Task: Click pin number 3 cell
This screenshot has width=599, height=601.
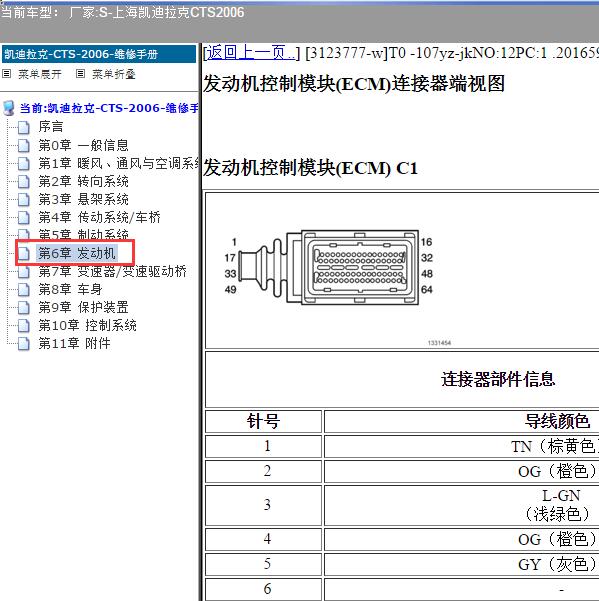Action: click(263, 505)
